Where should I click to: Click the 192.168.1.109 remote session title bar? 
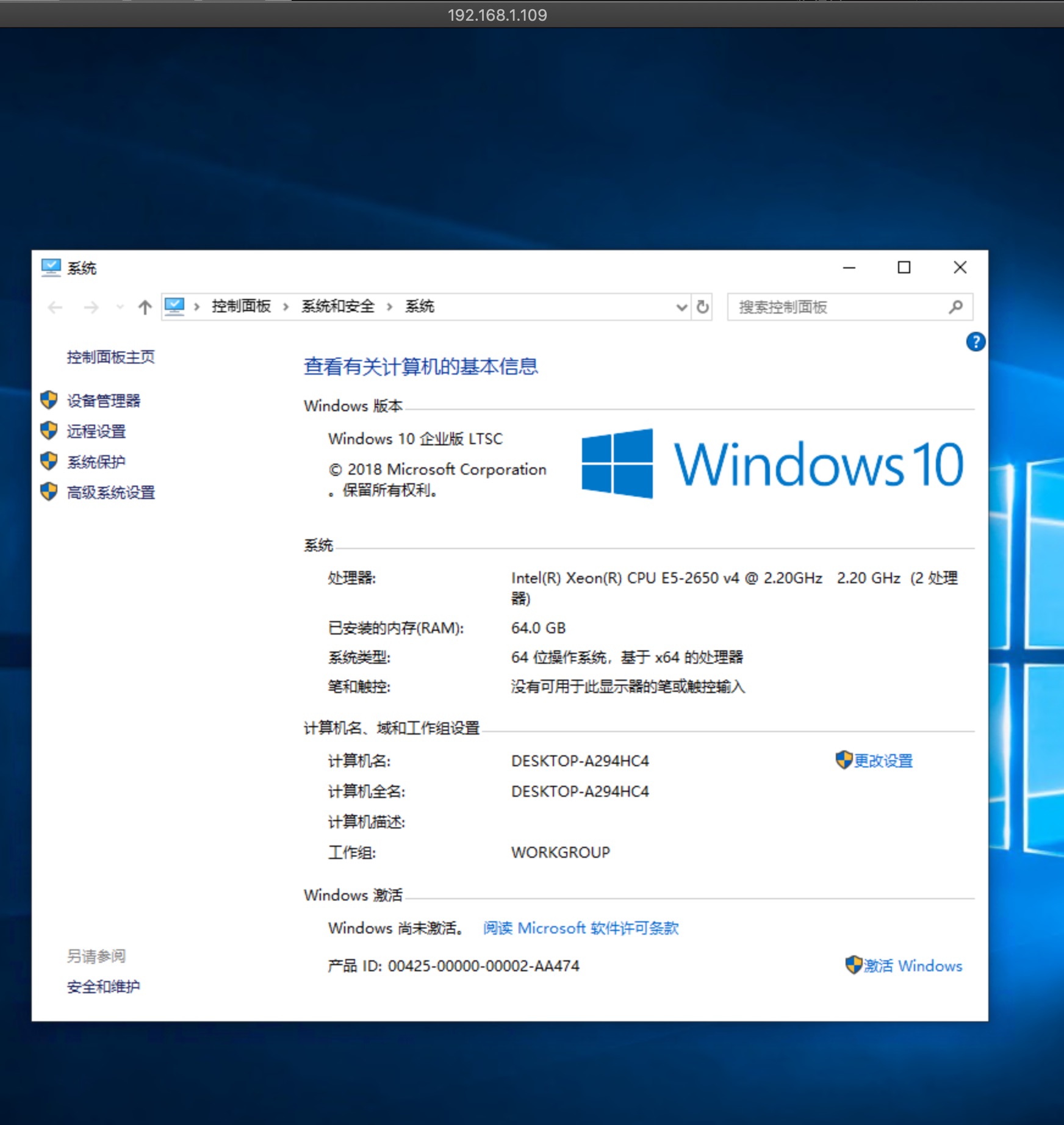point(532,15)
